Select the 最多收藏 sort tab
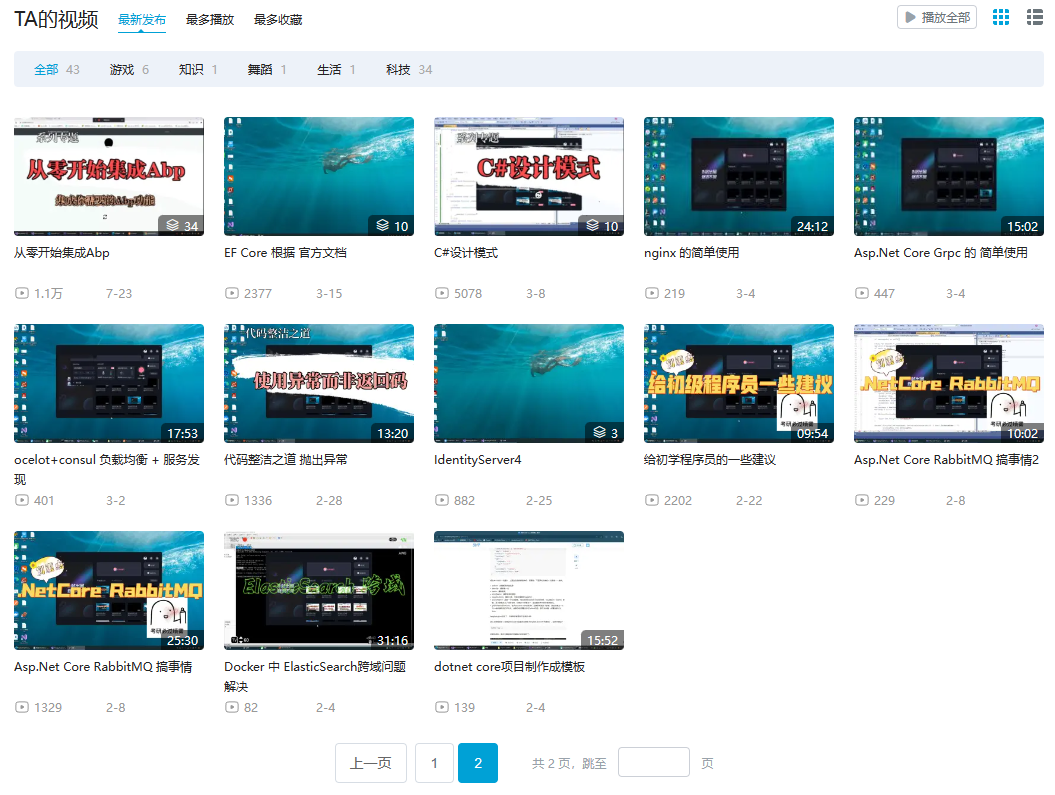 coord(278,20)
